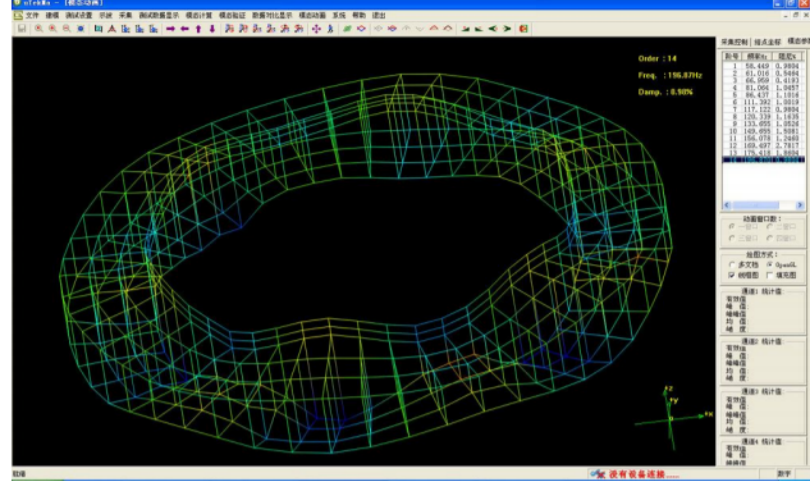Click the save icon in toolbar
Screen dimensions: 810x481
(21, 29)
